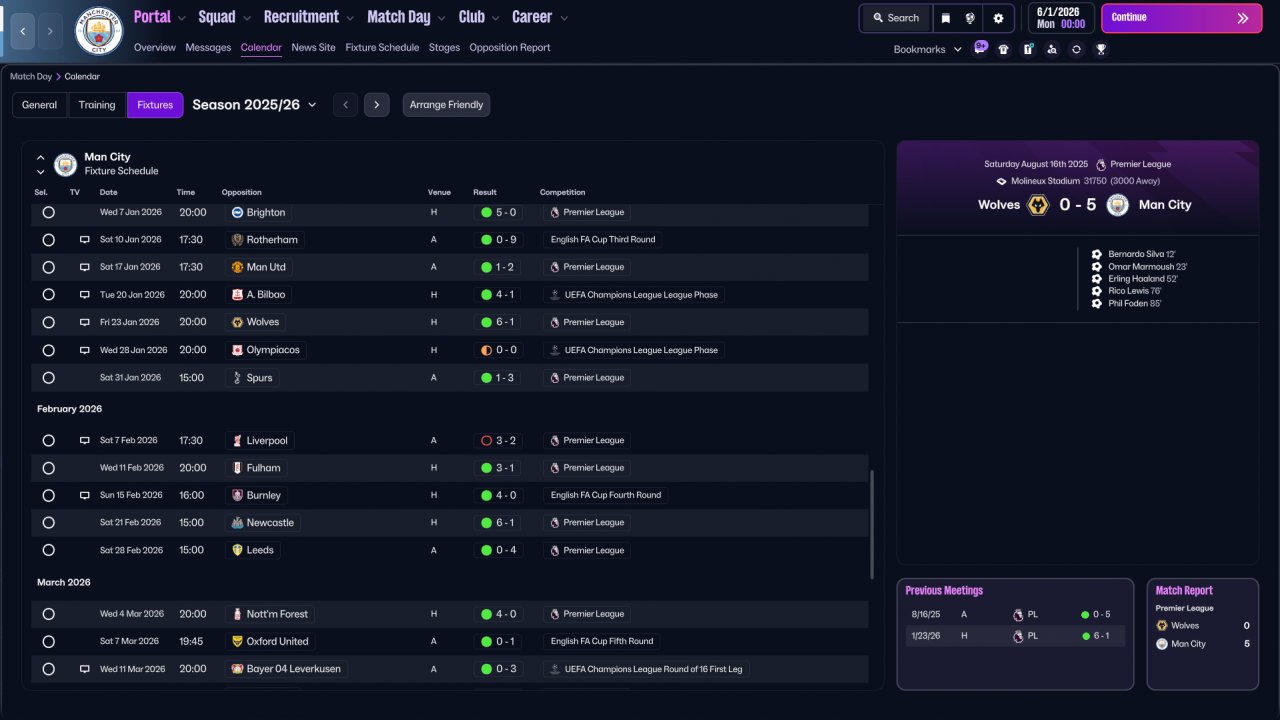Select the radio button for the Olympiacos fixture
Screen dimensions: 1280x720
(x=48, y=350)
